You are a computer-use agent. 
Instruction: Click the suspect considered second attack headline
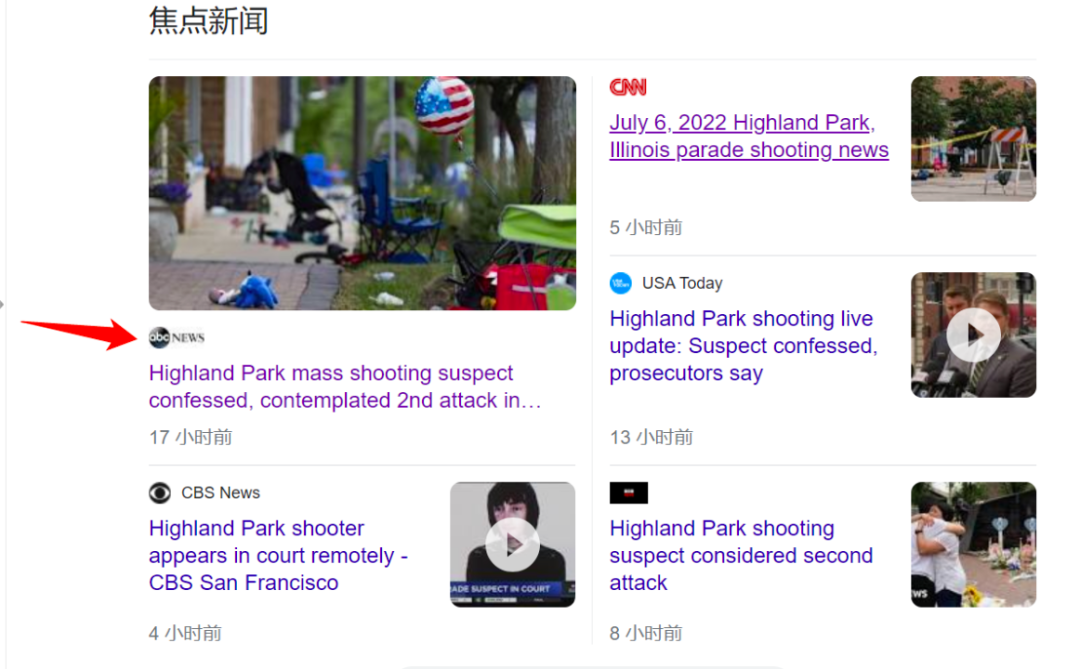(741, 555)
